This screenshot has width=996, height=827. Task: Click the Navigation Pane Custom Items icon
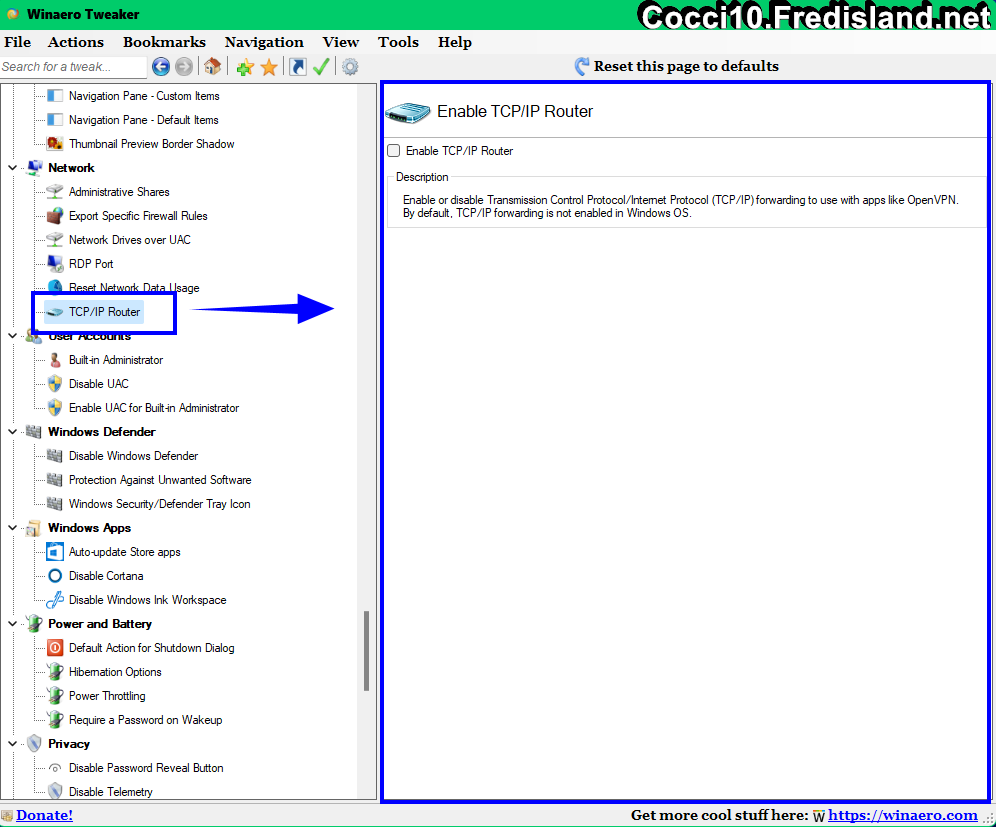coord(55,96)
